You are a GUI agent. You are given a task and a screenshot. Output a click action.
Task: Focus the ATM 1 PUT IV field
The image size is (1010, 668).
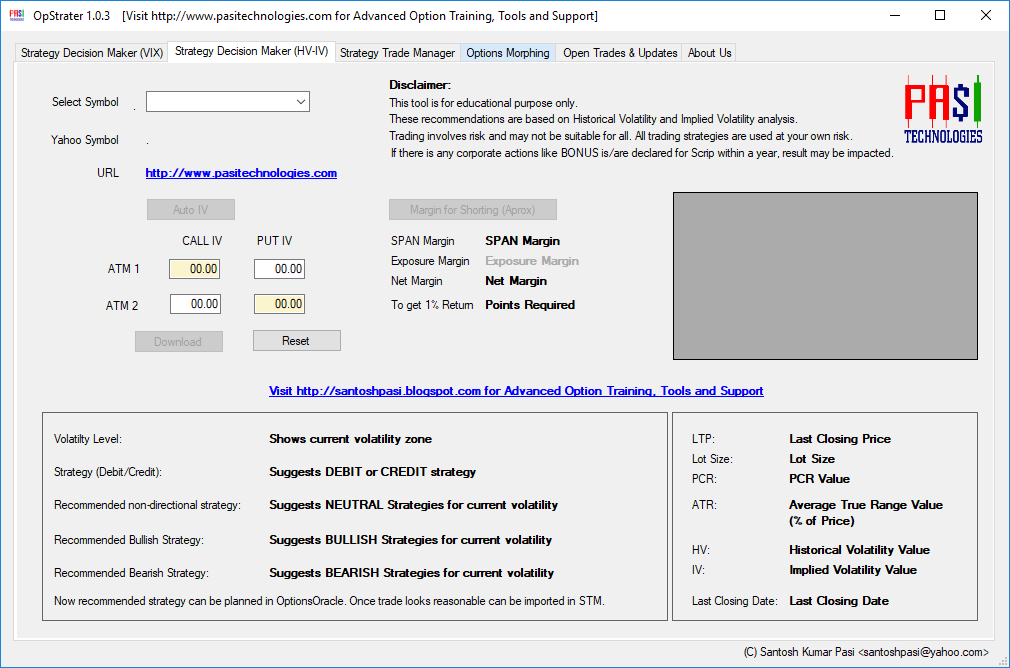280,269
